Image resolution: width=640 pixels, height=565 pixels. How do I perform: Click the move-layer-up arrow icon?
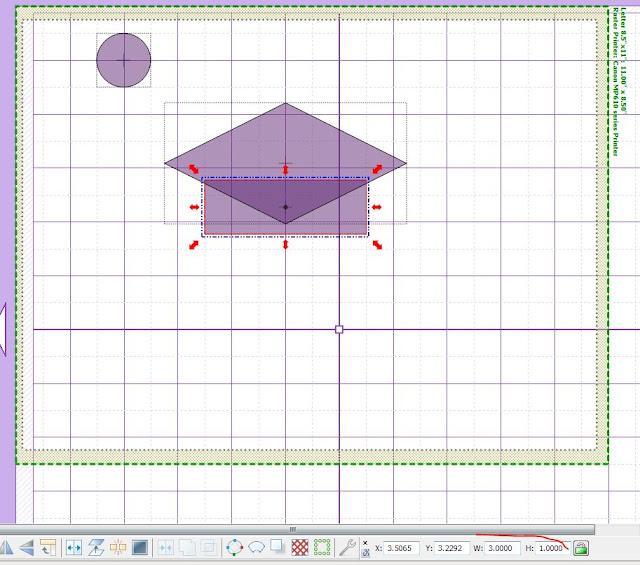click(x=96, y=547)
